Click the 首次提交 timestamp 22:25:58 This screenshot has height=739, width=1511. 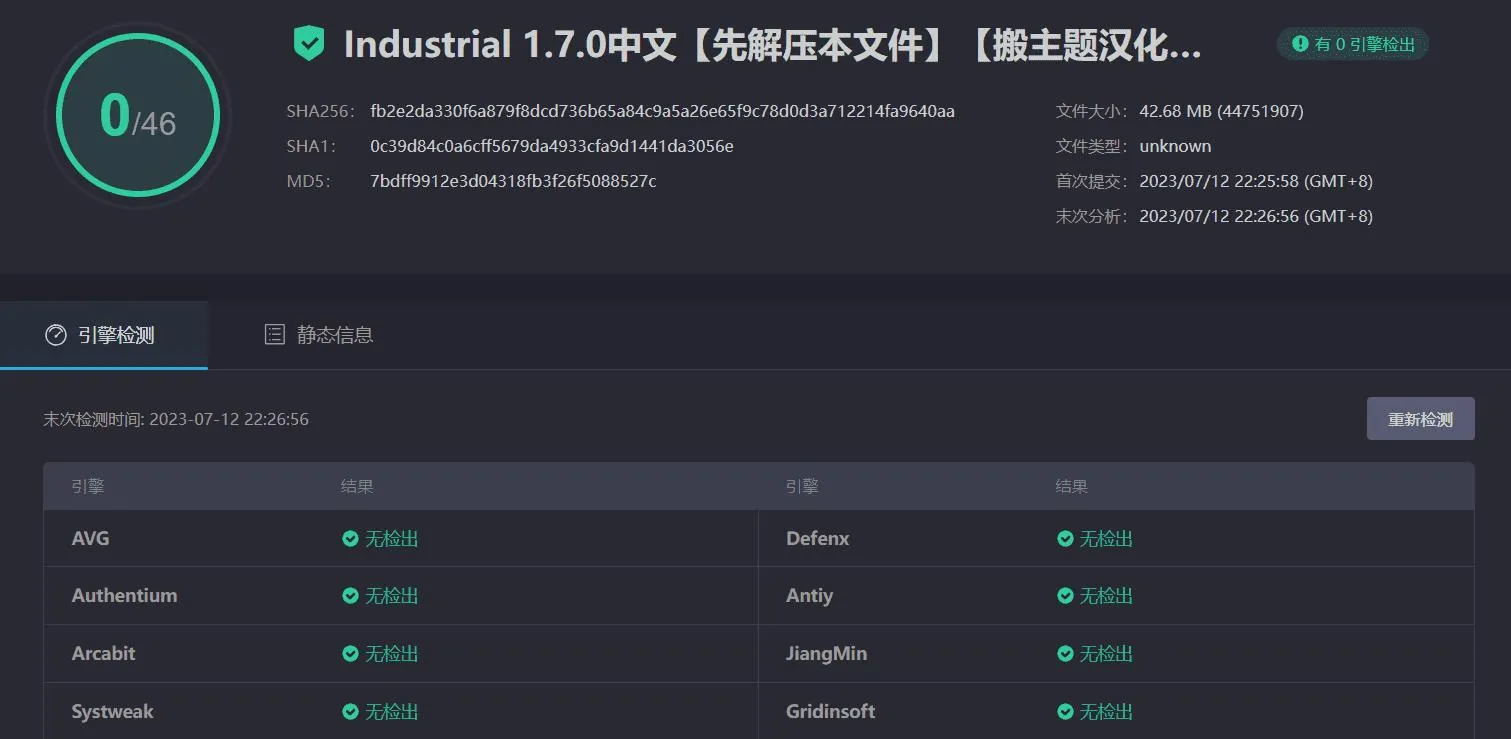[x=1256, y=181]
